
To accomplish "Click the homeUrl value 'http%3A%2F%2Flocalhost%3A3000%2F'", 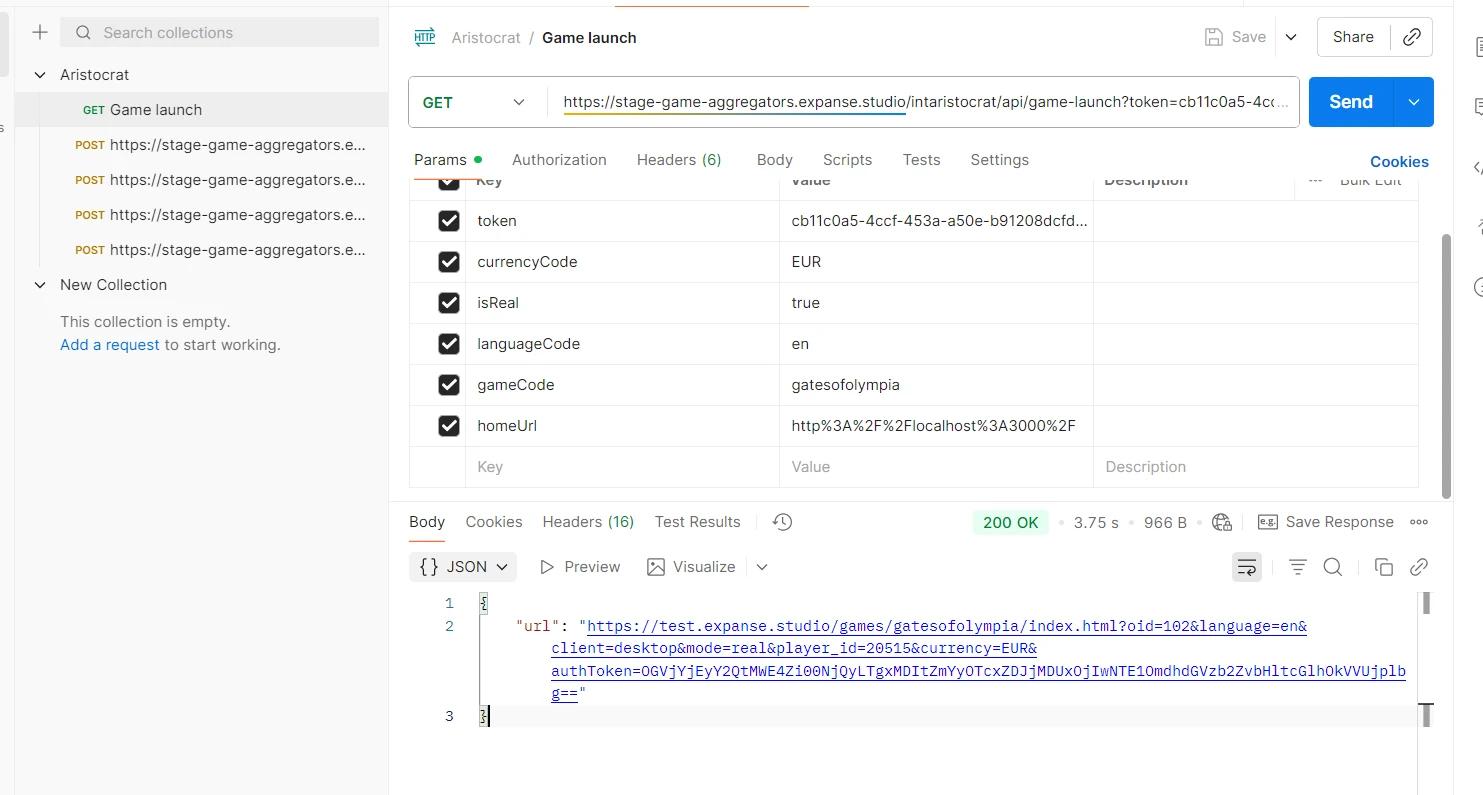I will coord(933,426).
